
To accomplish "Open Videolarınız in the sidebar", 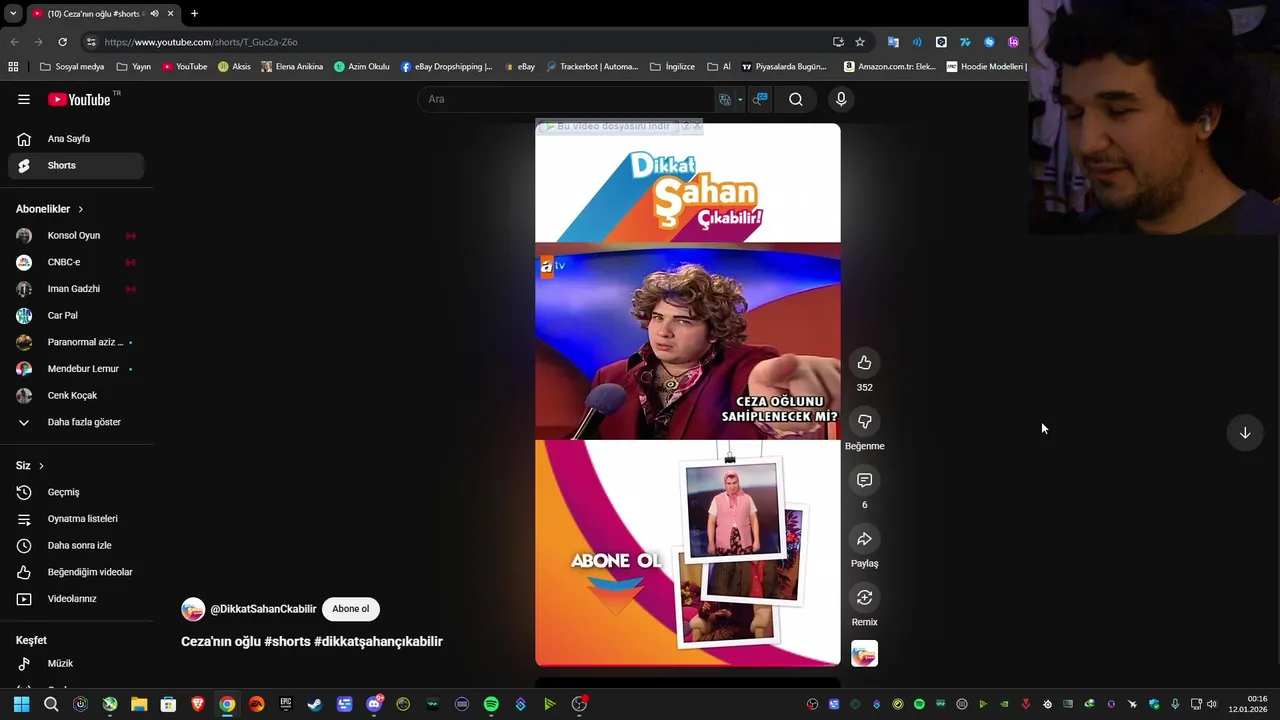I will 76,599.
